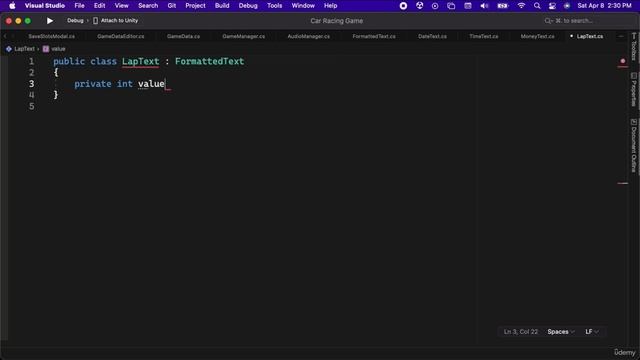Screen dimensions: 640x360
Task: Open the Tools menu
Action: point(274,6)
